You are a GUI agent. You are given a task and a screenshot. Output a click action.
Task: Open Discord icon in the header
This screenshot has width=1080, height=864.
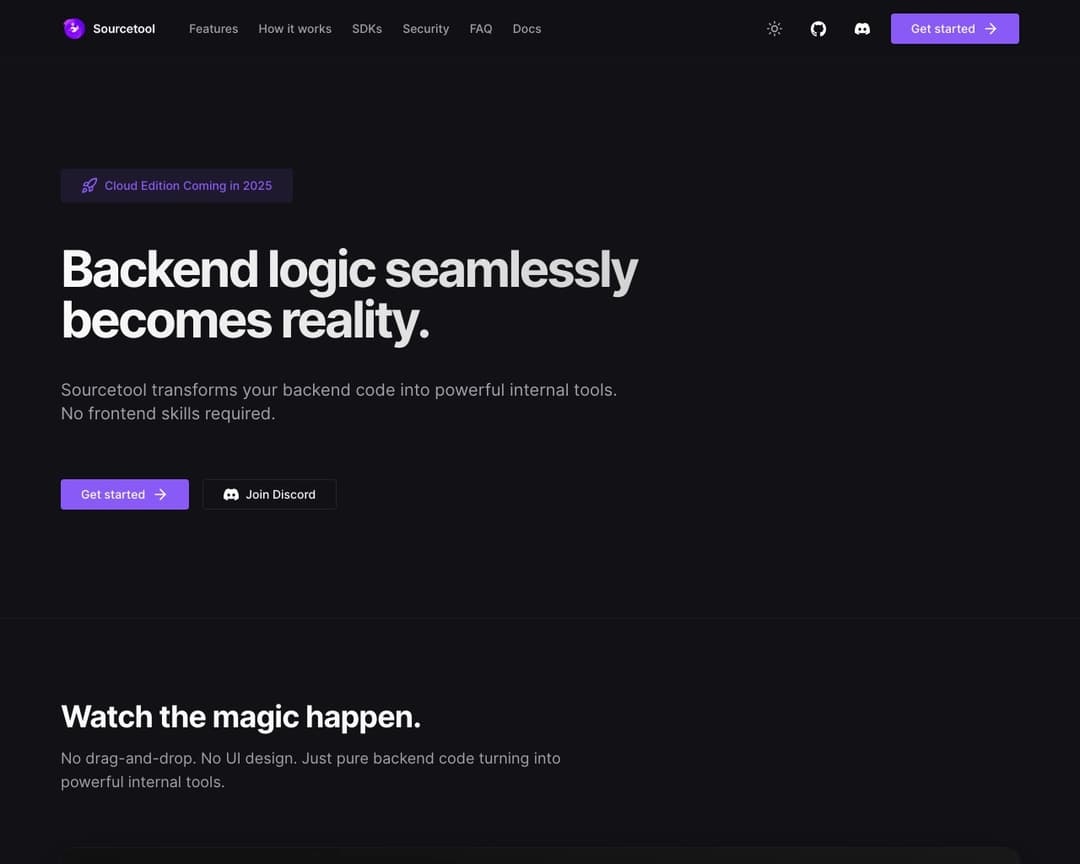point(862,29)
